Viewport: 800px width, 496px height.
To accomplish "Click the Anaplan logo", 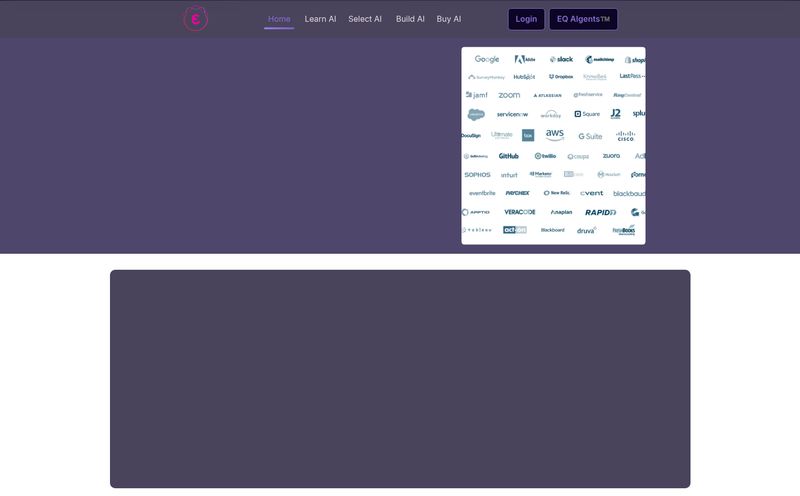I will [x=561, y=212].
